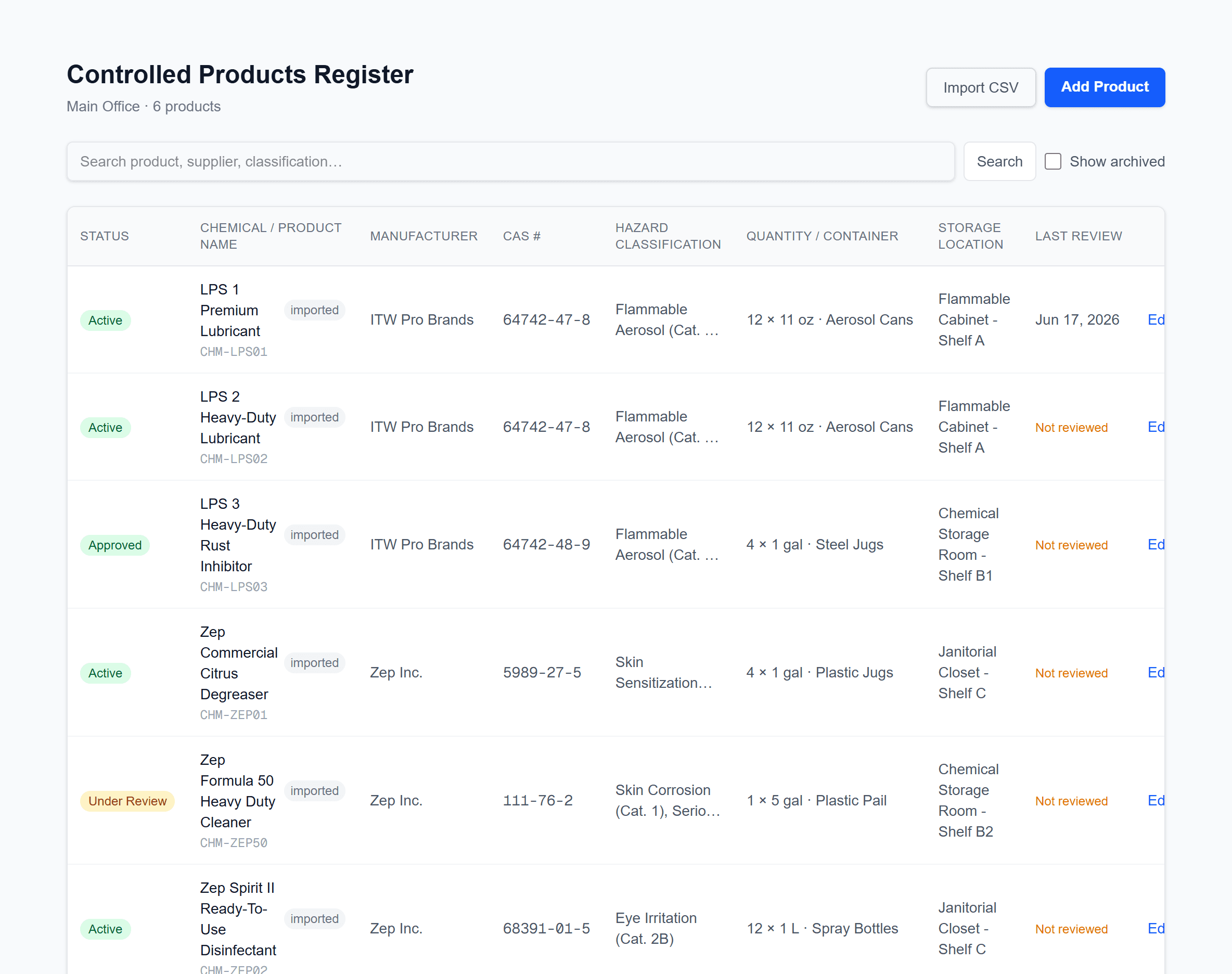The height and width of the screenshot is (974, 1232).
Task: Click product code CHM-LPS01
Action: pyautogui.click(x=234, y=352)
